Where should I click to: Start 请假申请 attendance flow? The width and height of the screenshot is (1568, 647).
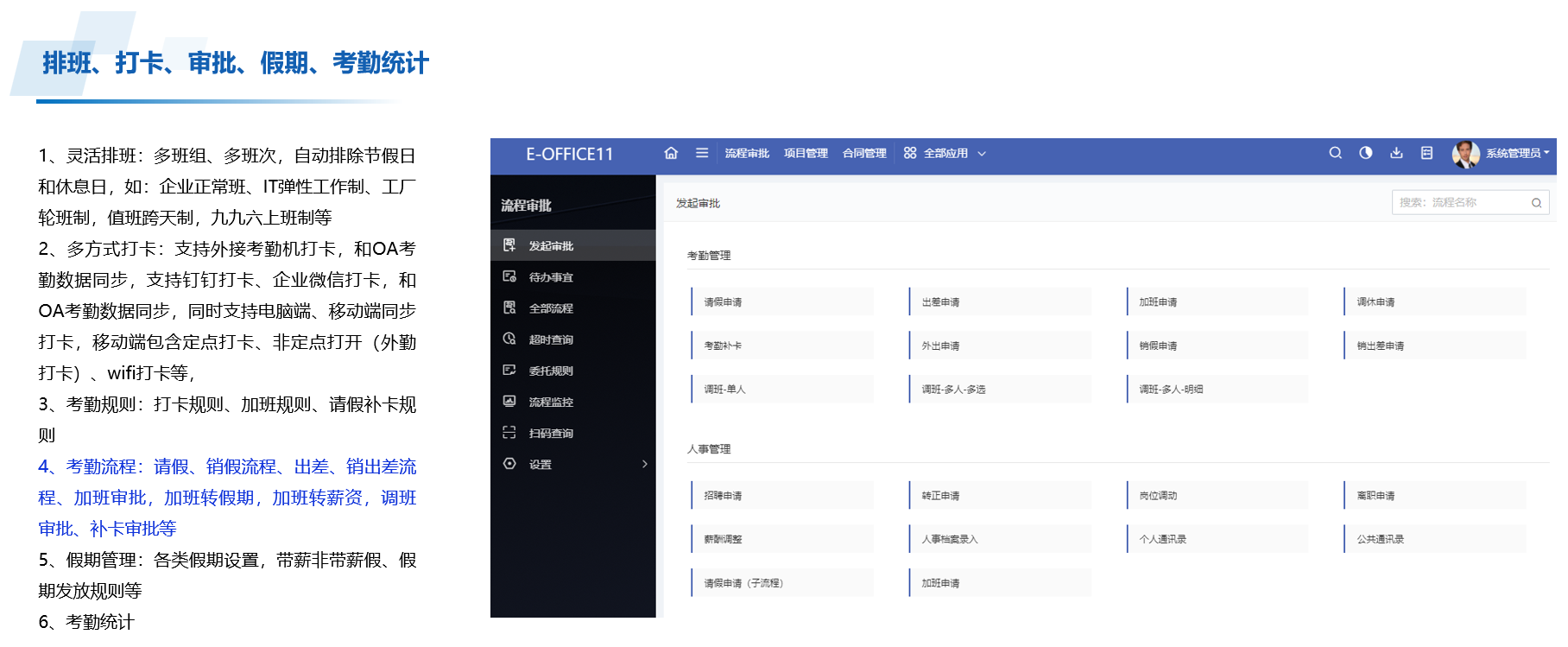[x=782, y=301]
